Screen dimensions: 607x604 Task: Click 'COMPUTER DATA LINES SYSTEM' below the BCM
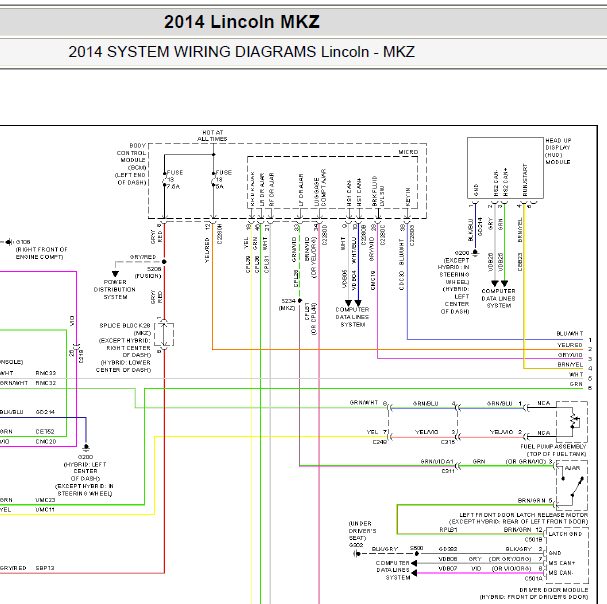pyautogui.click(x=352, y=317)
